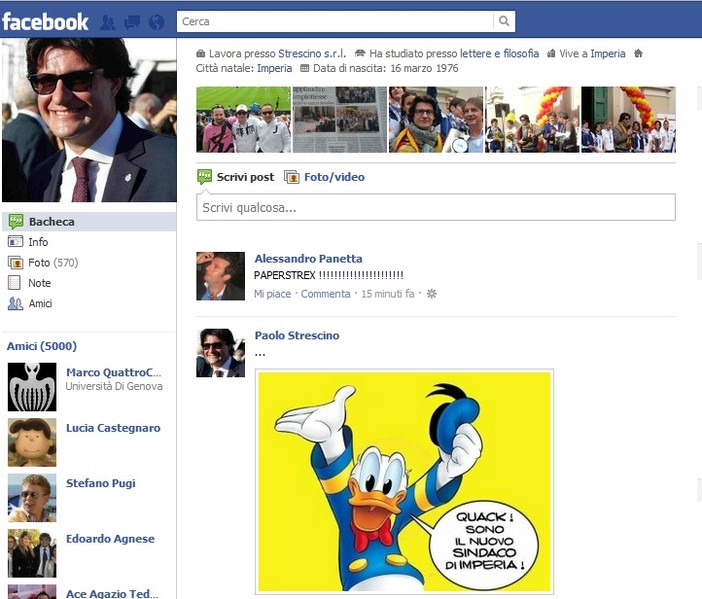
Task: Open the third photo strip thumbnail with glasses
Action: [x=436, y=120]
